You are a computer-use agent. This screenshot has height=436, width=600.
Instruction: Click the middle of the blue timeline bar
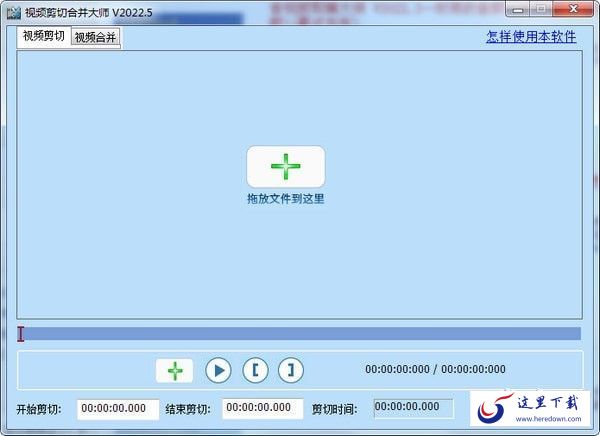[300, 334]
